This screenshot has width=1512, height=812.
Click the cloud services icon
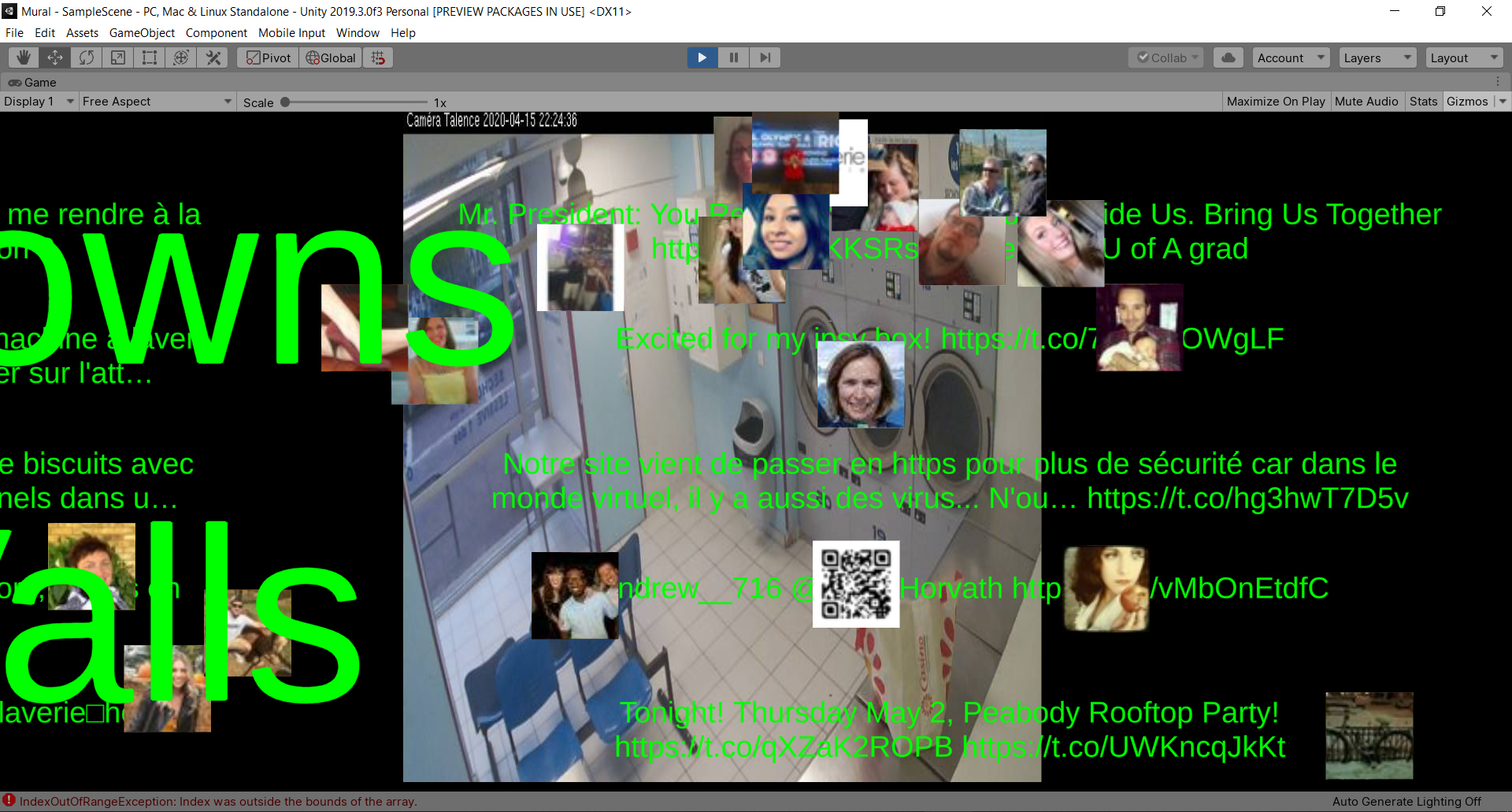[1228, 57]
